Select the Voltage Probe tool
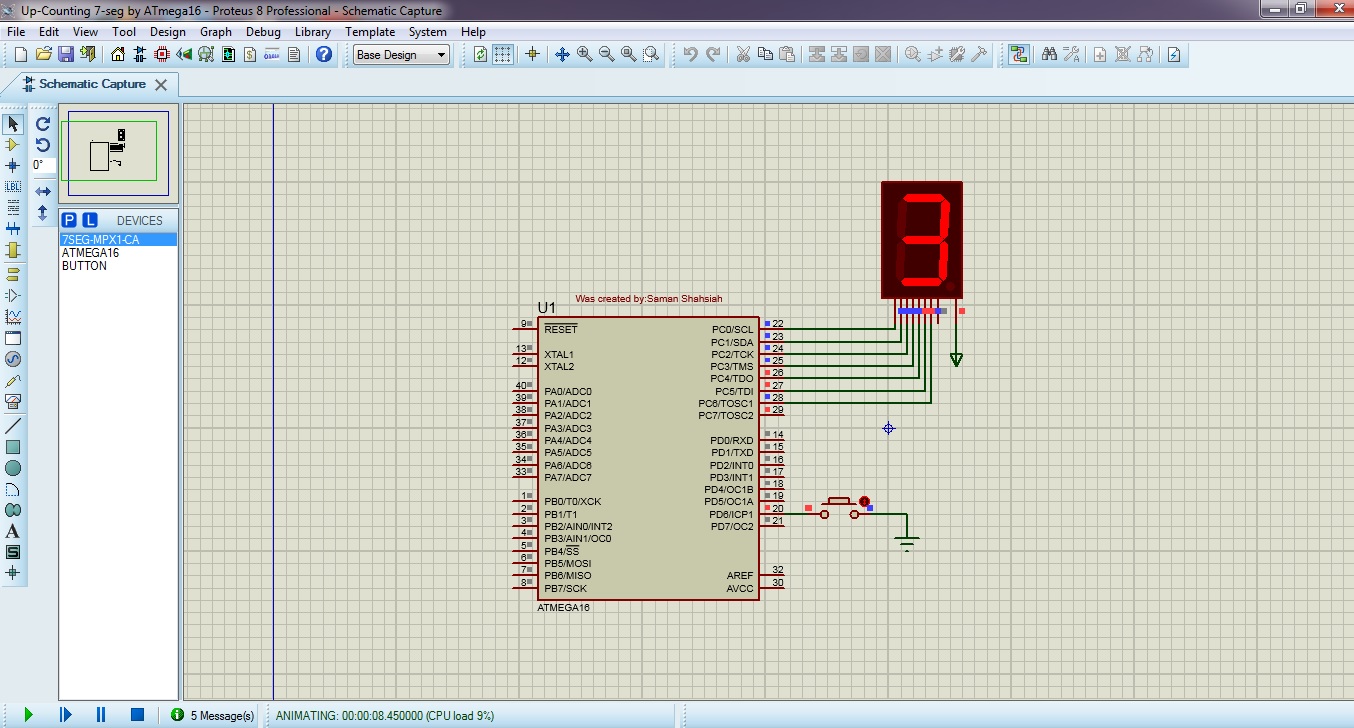 [x=13, y=383]
